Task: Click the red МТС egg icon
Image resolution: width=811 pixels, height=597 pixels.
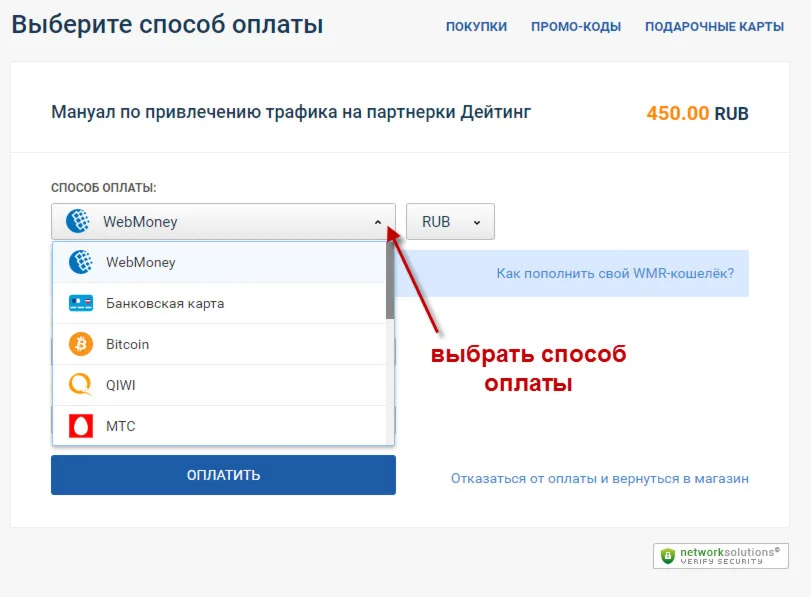Action: tap(81, 426)
